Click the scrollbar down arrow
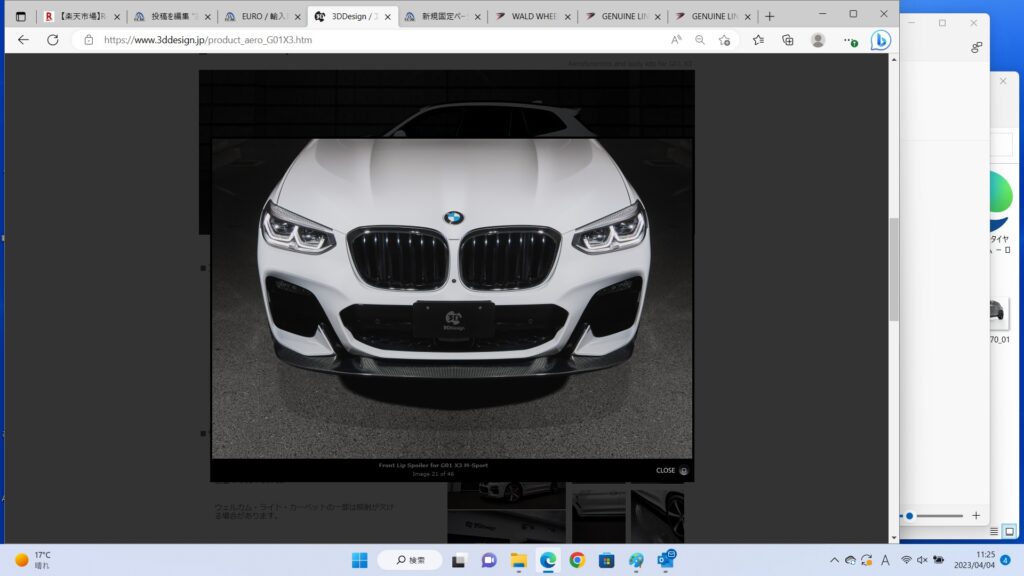This screenshot has height=576, width=1024. [x=893, y=537]
